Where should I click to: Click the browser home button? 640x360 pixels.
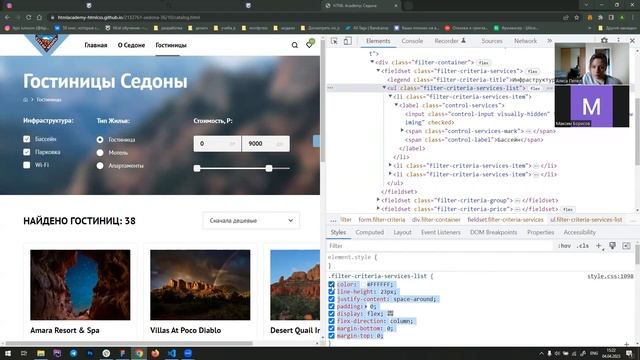tap(39, 18)
